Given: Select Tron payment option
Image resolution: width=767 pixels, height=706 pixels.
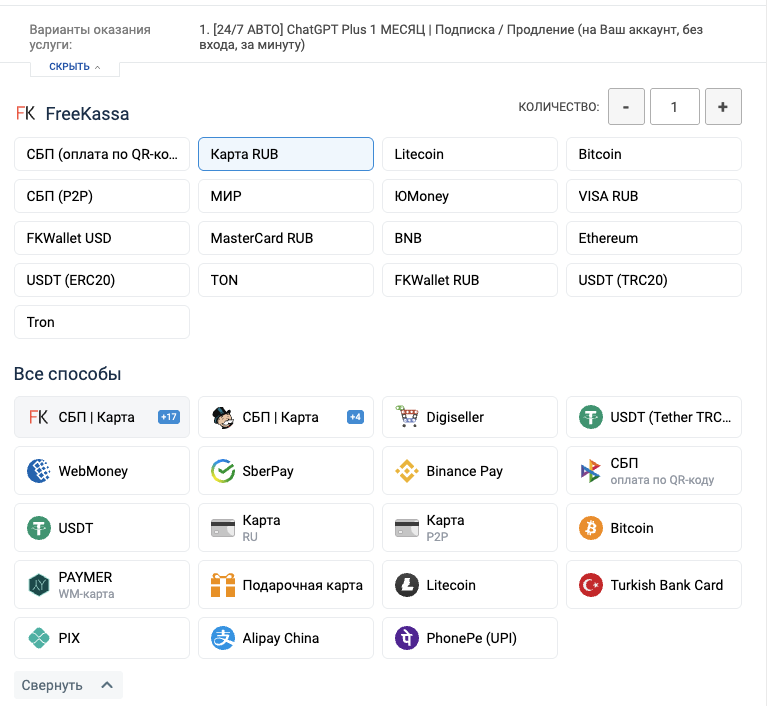Looking at the screenshot, I should click(x=102, y=322).
